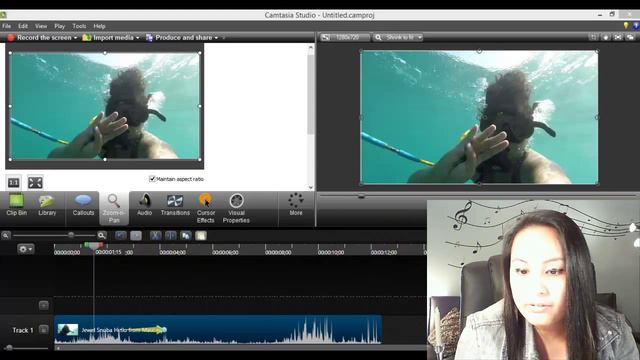
Task: Toggle pan mode in preview toolbar
Action: pos(605,37)
